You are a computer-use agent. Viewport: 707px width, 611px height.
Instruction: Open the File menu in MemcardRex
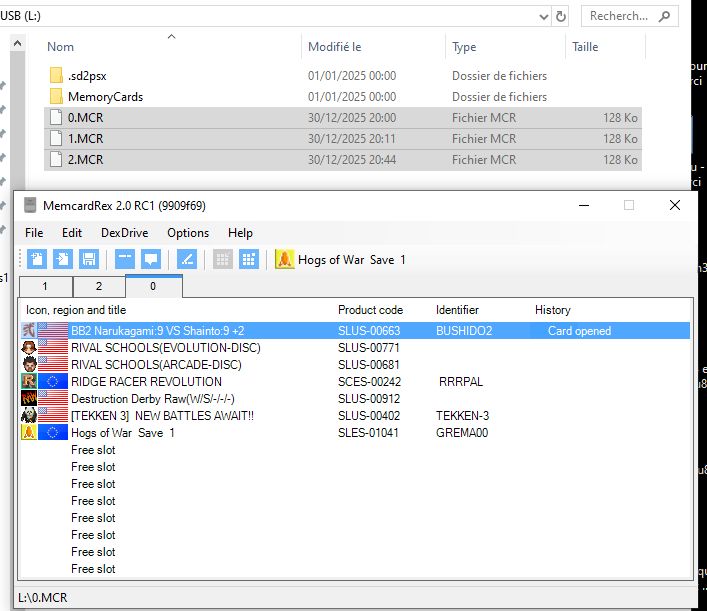tap(34, 233)
